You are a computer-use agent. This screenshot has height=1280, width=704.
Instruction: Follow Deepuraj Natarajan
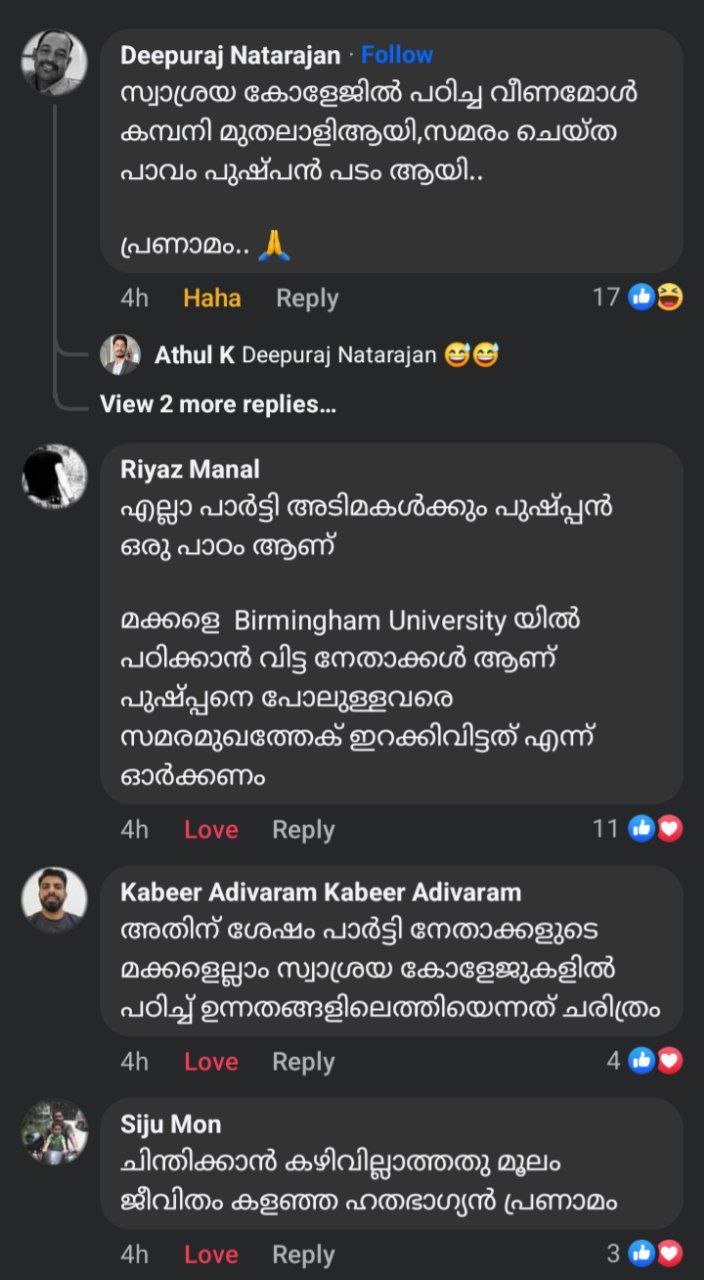pyautogui.click(x=397, y=55)
